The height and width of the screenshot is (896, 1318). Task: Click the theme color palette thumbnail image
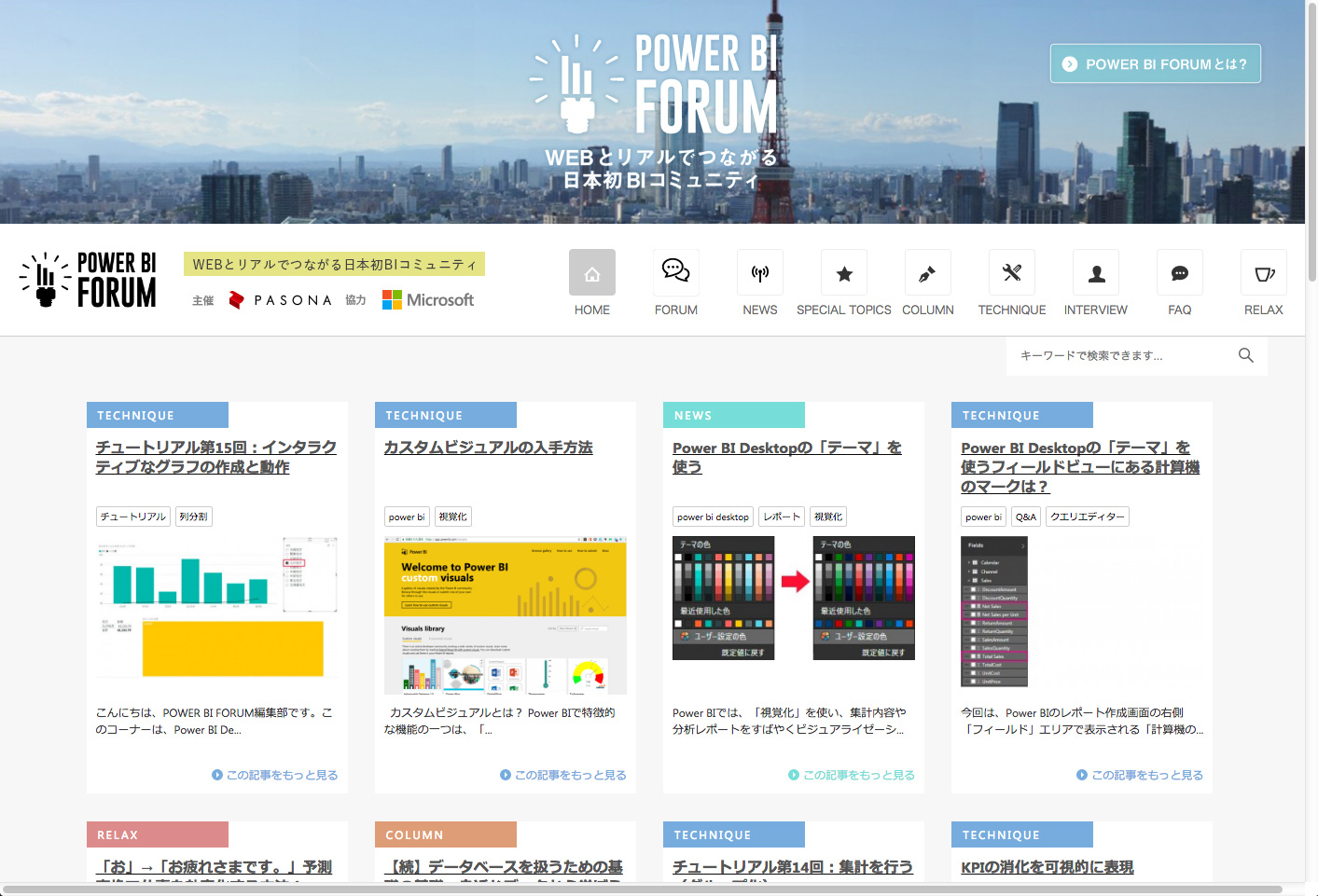tap(793, 598)
